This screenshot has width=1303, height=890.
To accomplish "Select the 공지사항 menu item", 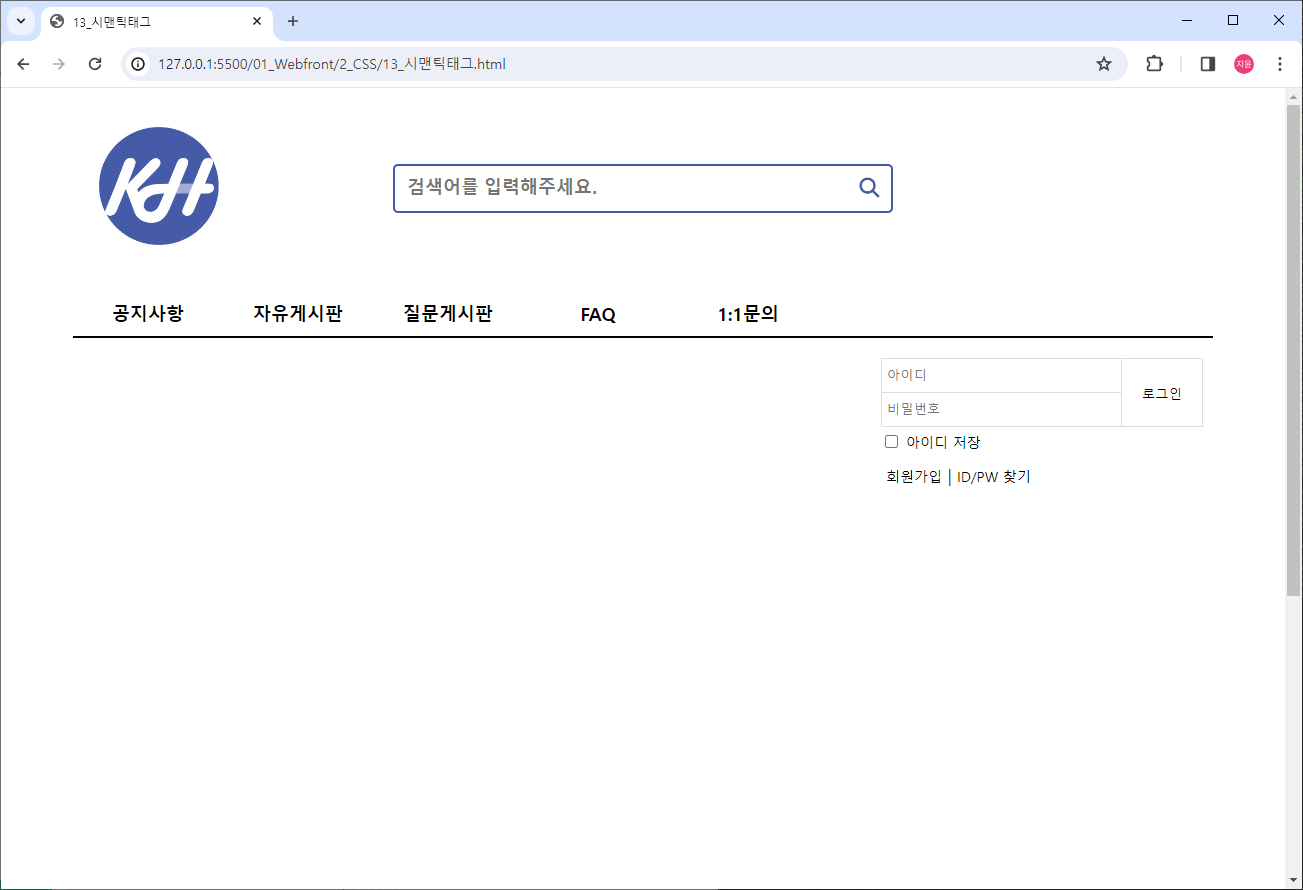I will 147,313.
